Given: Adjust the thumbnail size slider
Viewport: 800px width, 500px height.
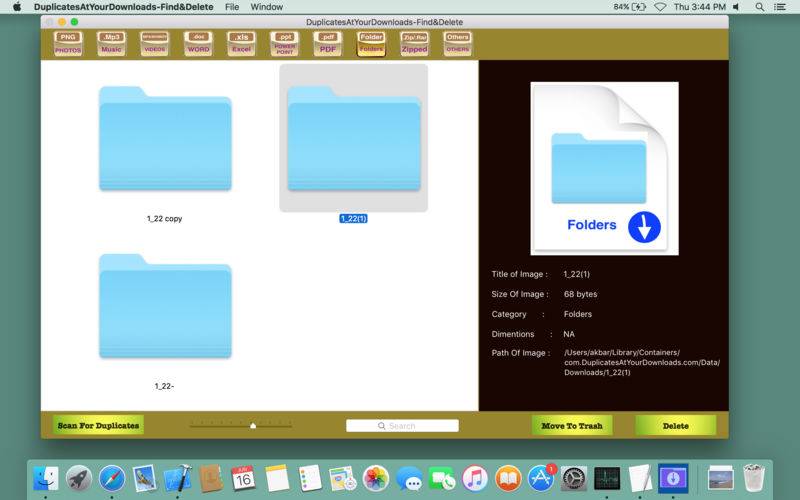Looking at the screenshot, I should 253,425.
